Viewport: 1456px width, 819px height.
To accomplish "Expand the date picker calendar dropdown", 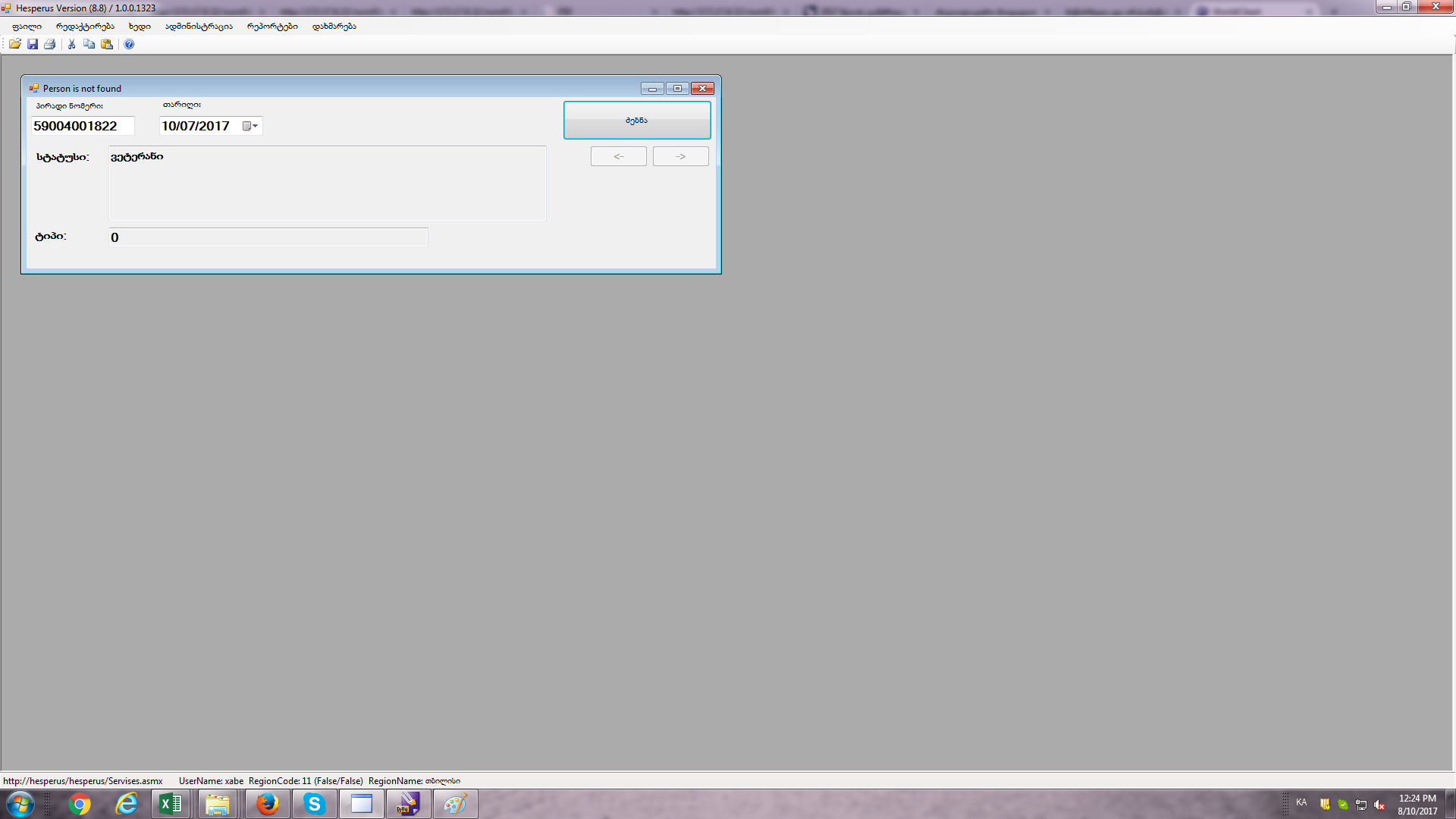I will 251,126.
